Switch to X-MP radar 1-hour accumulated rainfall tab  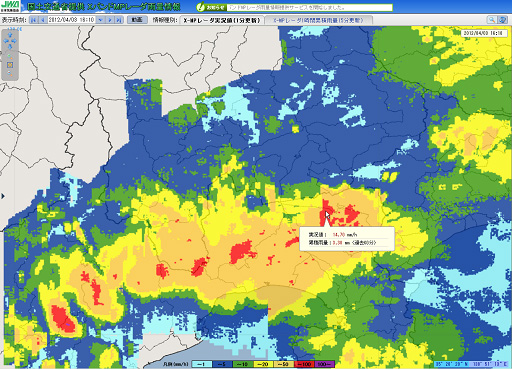[x=318, y=20]
